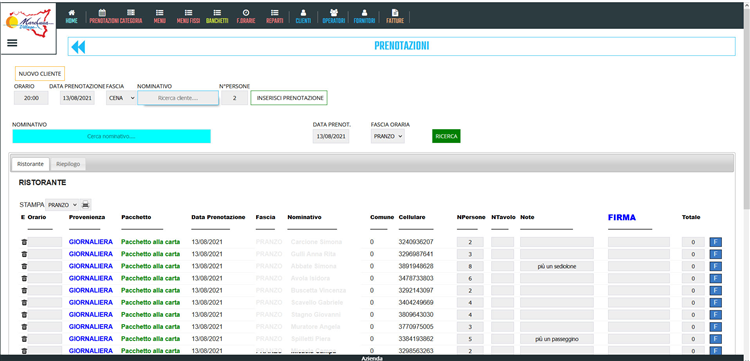Screen dimensions: 750x361
Task: Click Orario field in phone 3292143097 row
Action: pos(44,291)
